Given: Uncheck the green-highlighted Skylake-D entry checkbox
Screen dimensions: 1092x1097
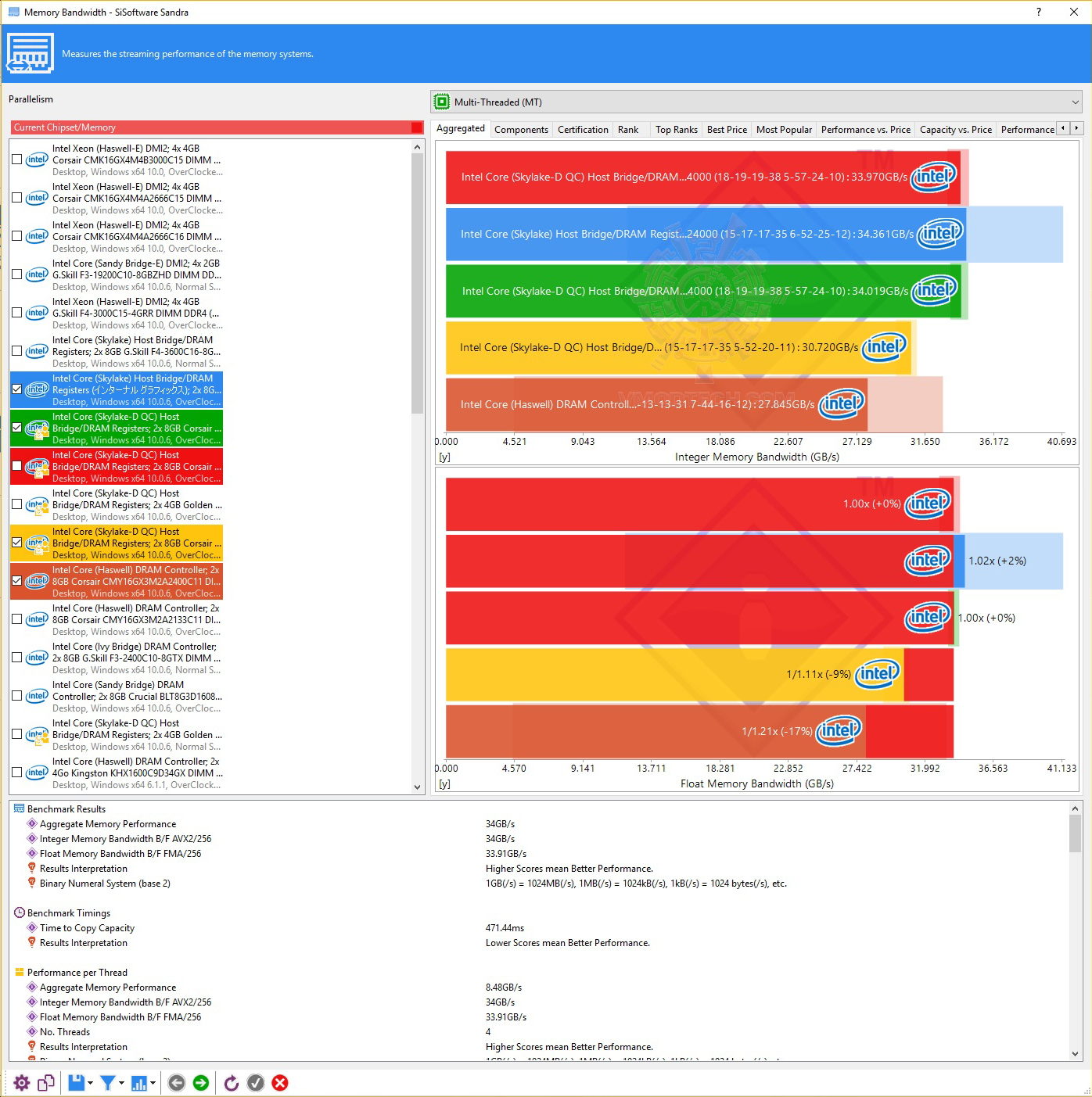Looking at the screenshot, I should click(x=17, y=428).
